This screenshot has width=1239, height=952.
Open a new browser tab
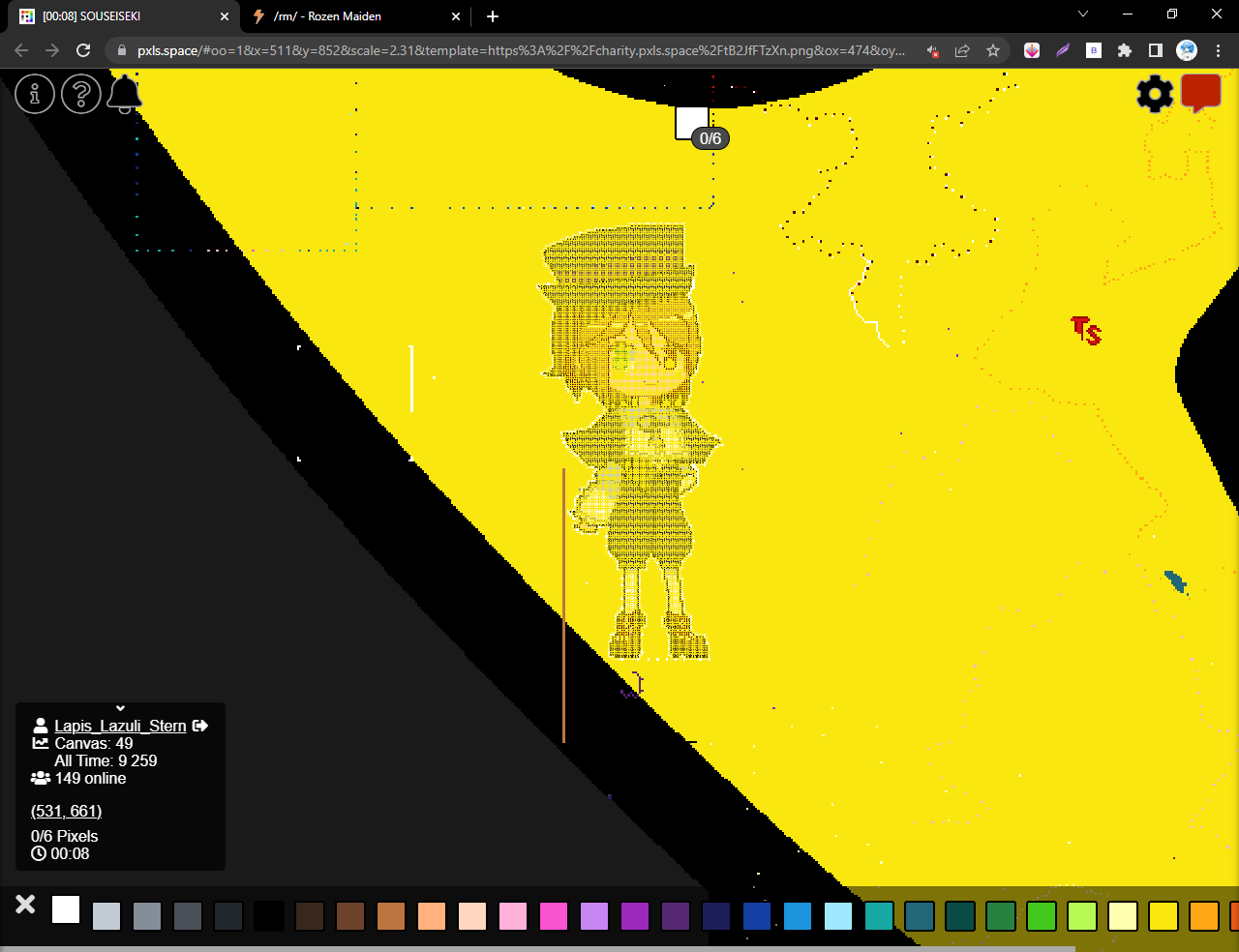(493, 16)
